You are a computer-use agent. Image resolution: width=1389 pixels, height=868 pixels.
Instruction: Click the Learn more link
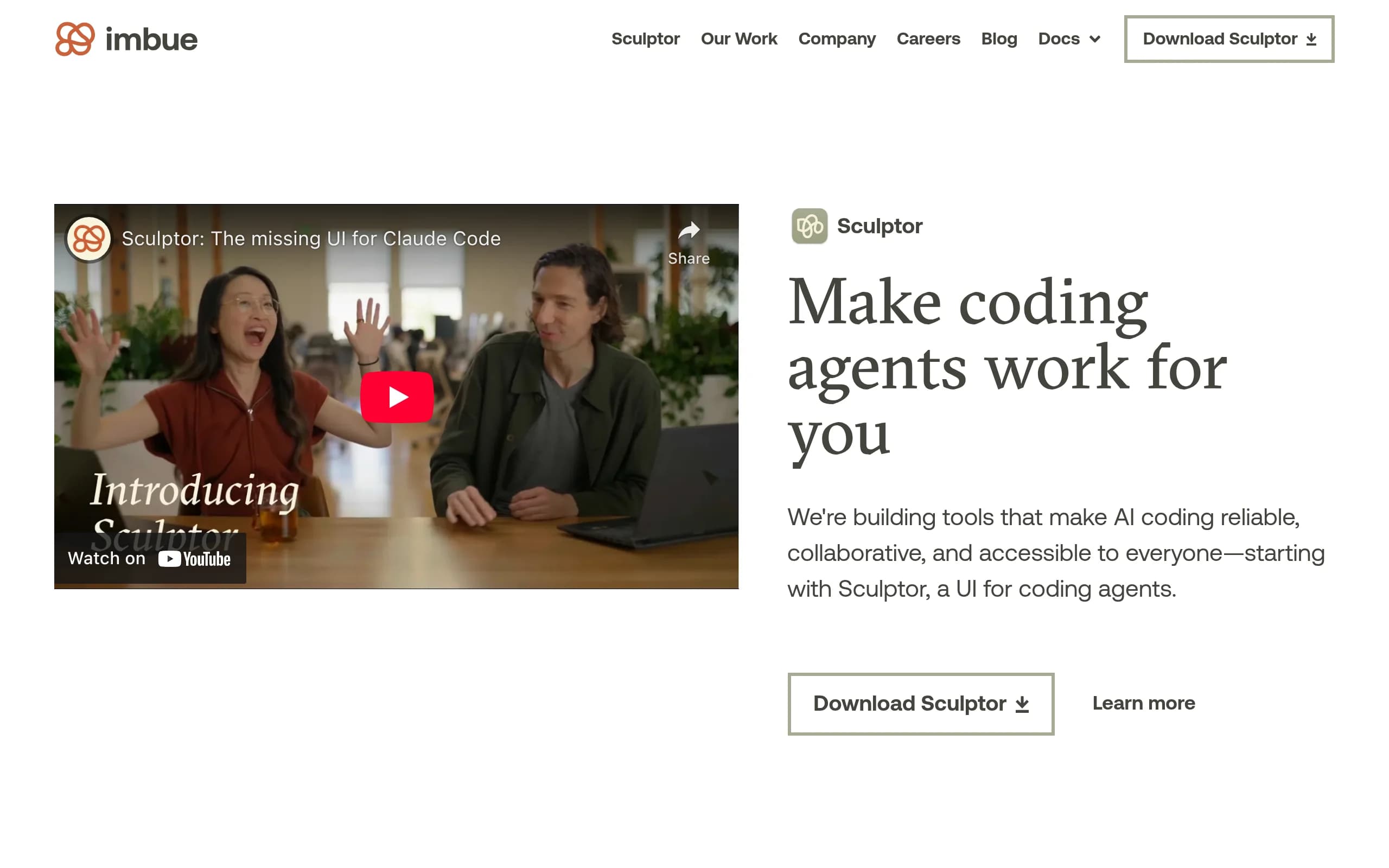coord(1143,703)
